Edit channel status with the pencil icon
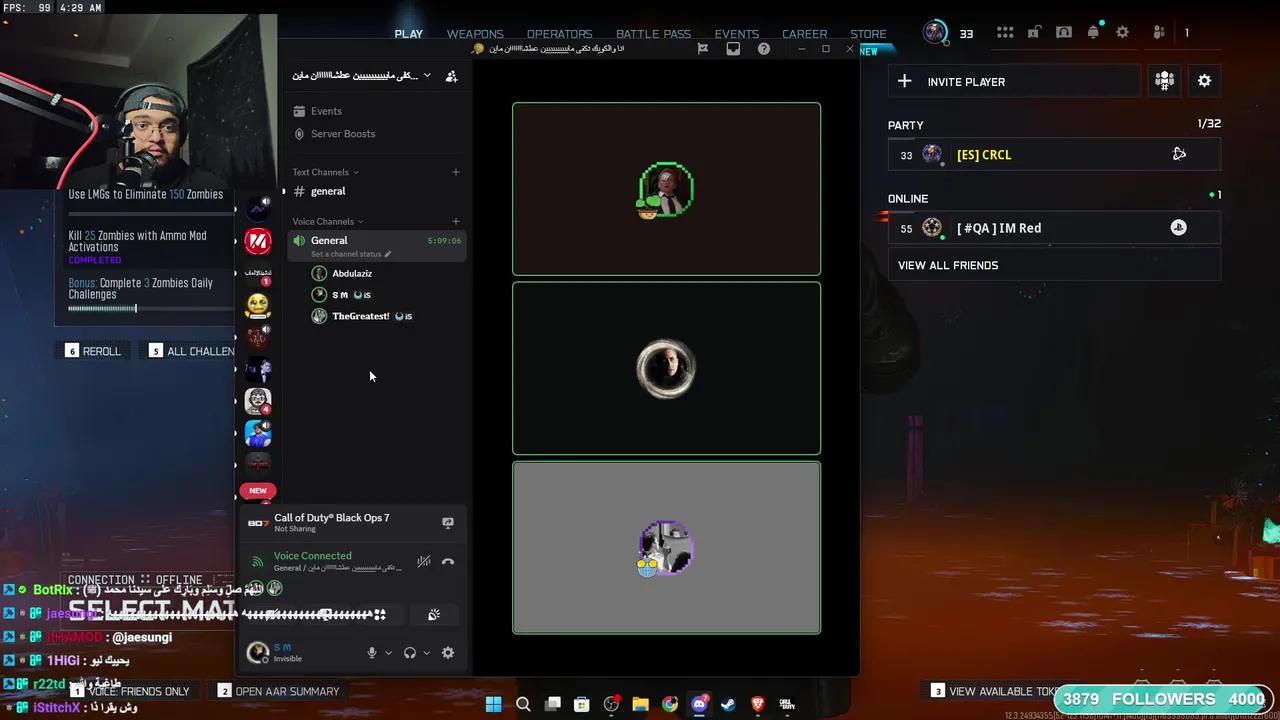Viewport: 1280px width, 720px height. click(x=388, y=254)
